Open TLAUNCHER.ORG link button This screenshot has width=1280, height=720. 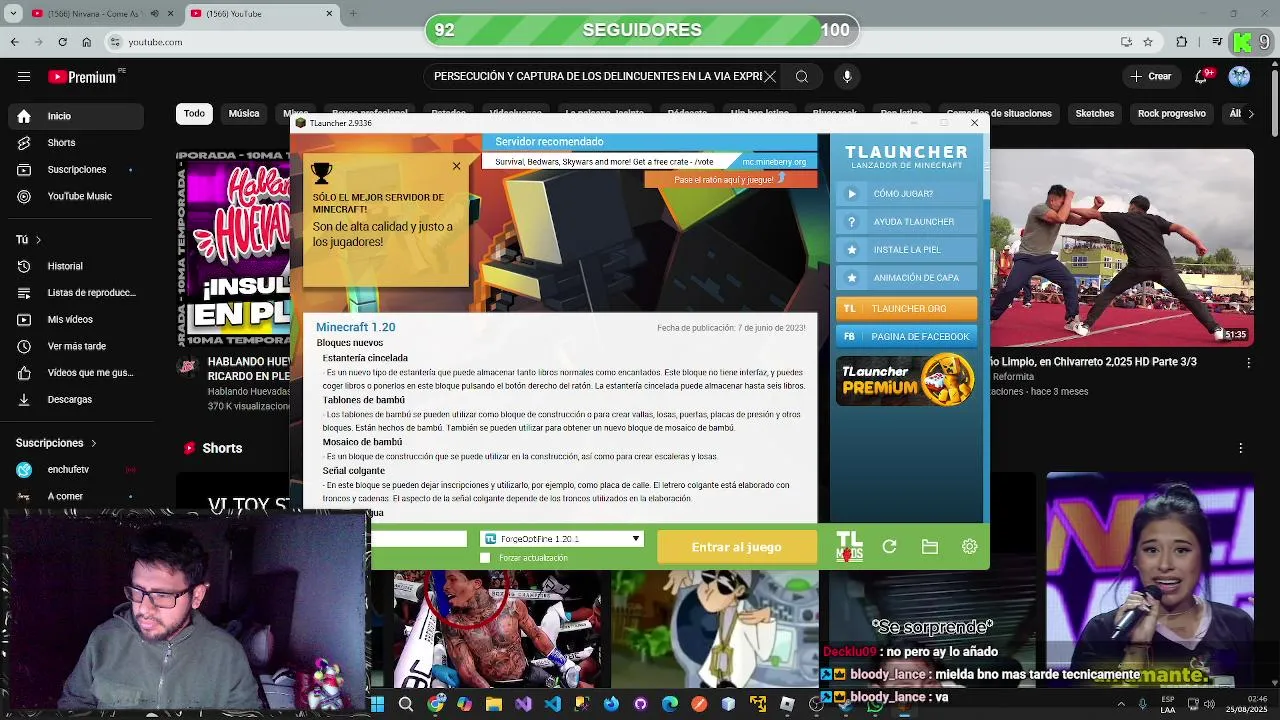coord(906,309)
